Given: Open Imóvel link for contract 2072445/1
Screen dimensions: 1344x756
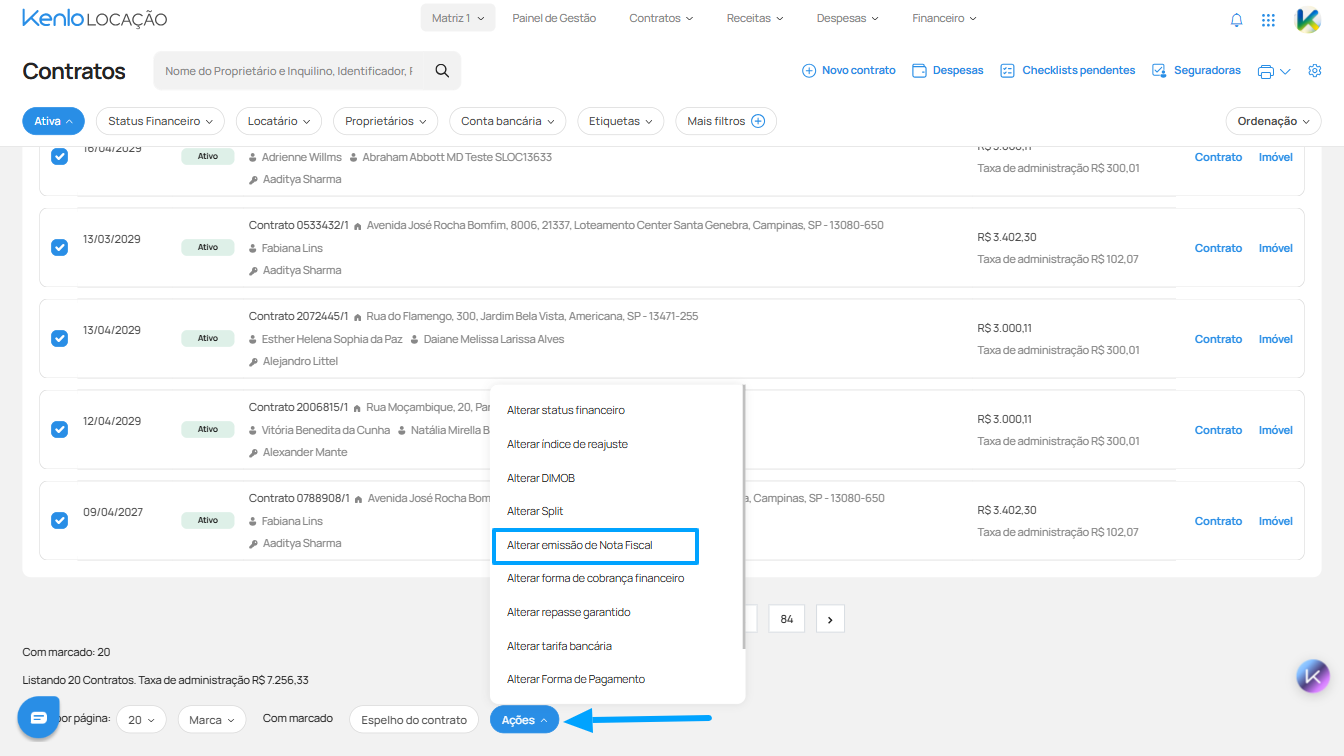Looking at the screenshot, I should pyautogui.click(x=1276, y=339).
